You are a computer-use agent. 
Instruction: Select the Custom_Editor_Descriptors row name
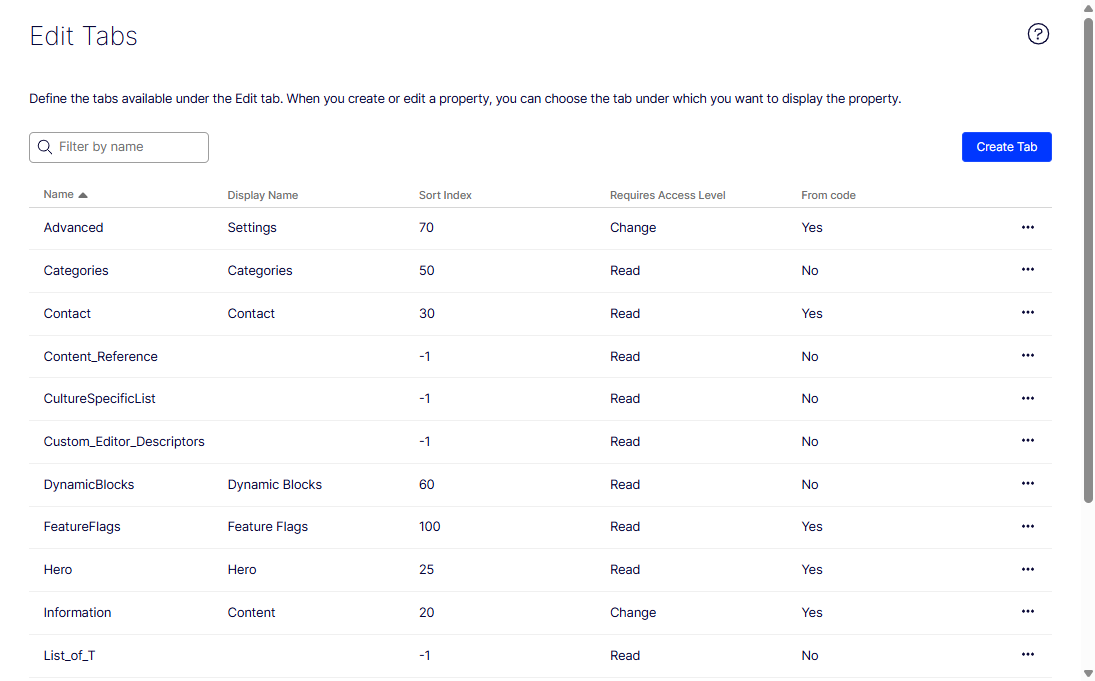(x=124, y=441)
